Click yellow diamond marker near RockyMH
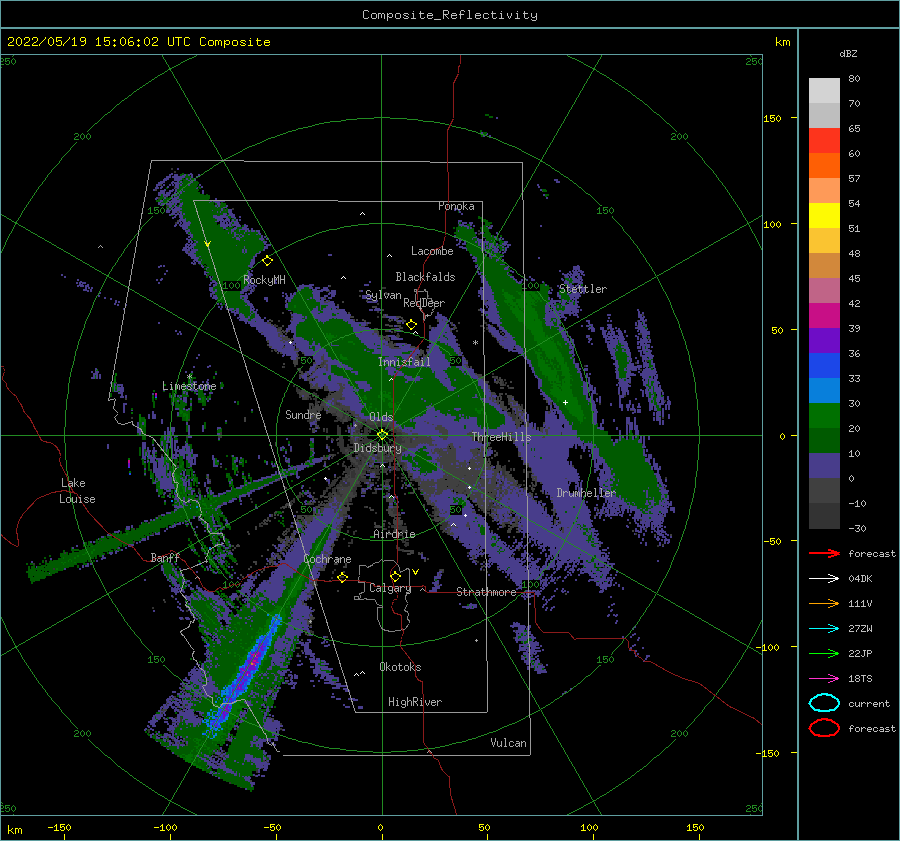 [x=267, y=261]
